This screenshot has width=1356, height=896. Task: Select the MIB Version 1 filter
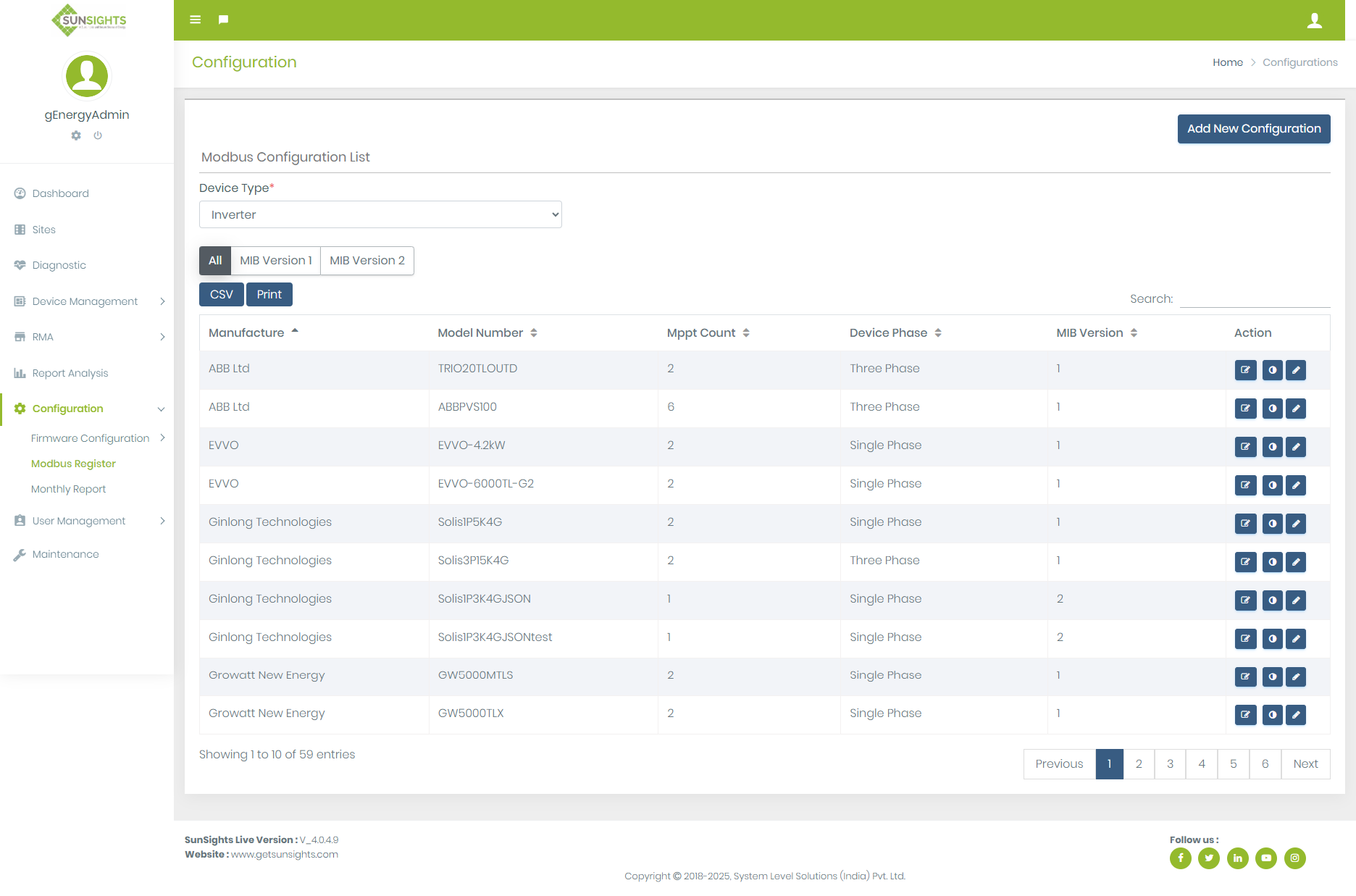(275, 260)
